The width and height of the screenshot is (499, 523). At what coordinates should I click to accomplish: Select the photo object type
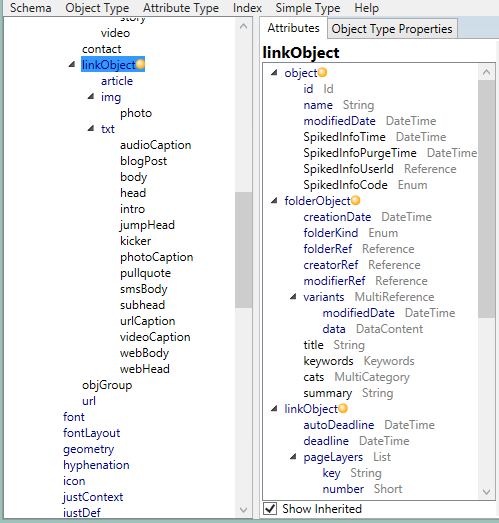pyautogui.click(x=136, y=113)
